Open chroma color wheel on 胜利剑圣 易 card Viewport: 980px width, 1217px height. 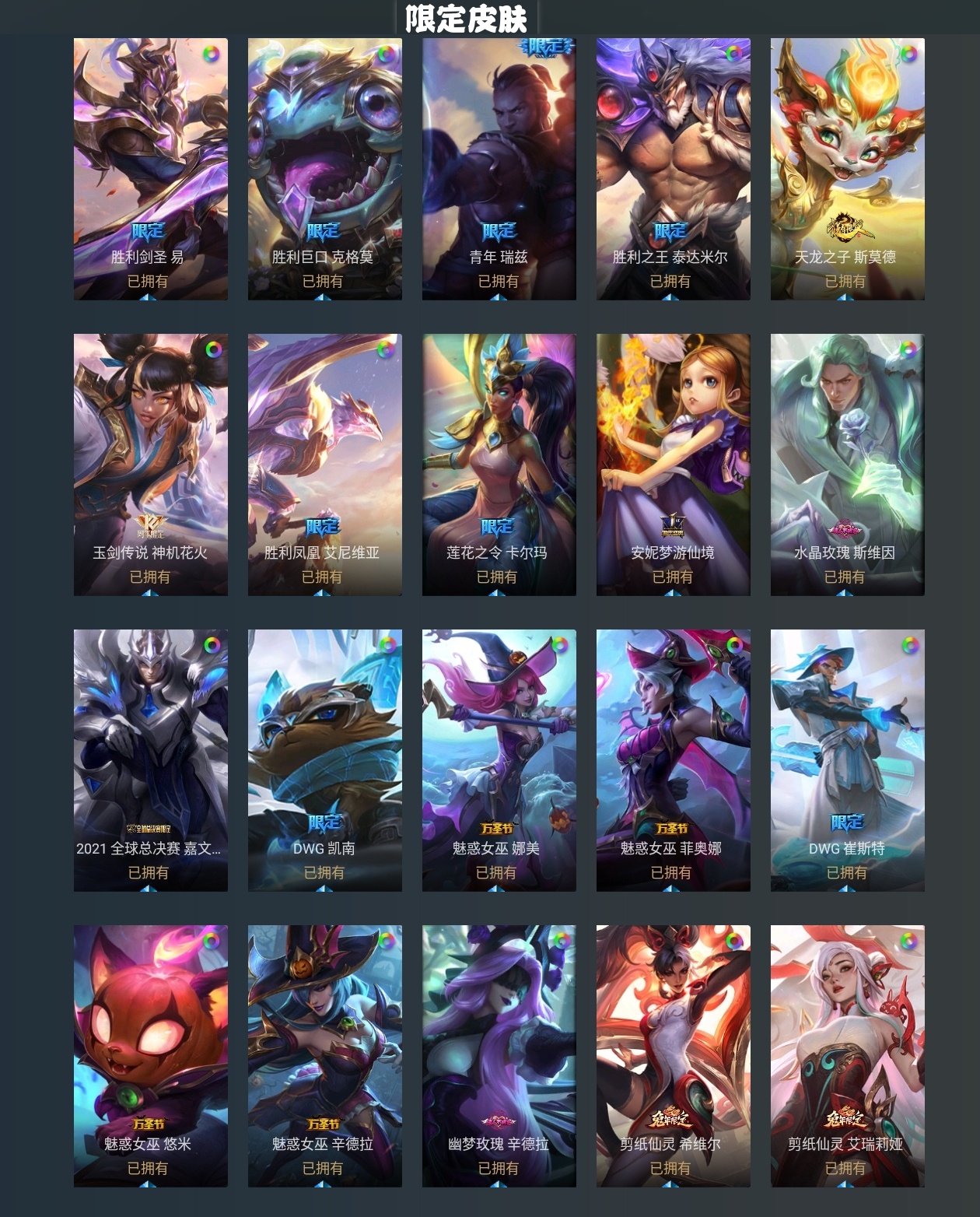(211, 54)
